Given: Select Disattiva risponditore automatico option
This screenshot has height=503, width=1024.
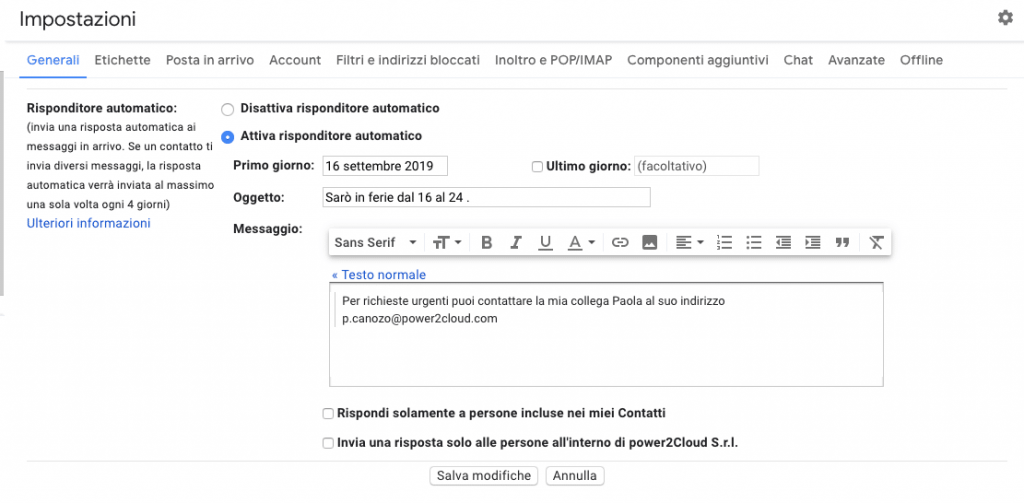Looking at the screenshot, I should click(x=227, y=109).
